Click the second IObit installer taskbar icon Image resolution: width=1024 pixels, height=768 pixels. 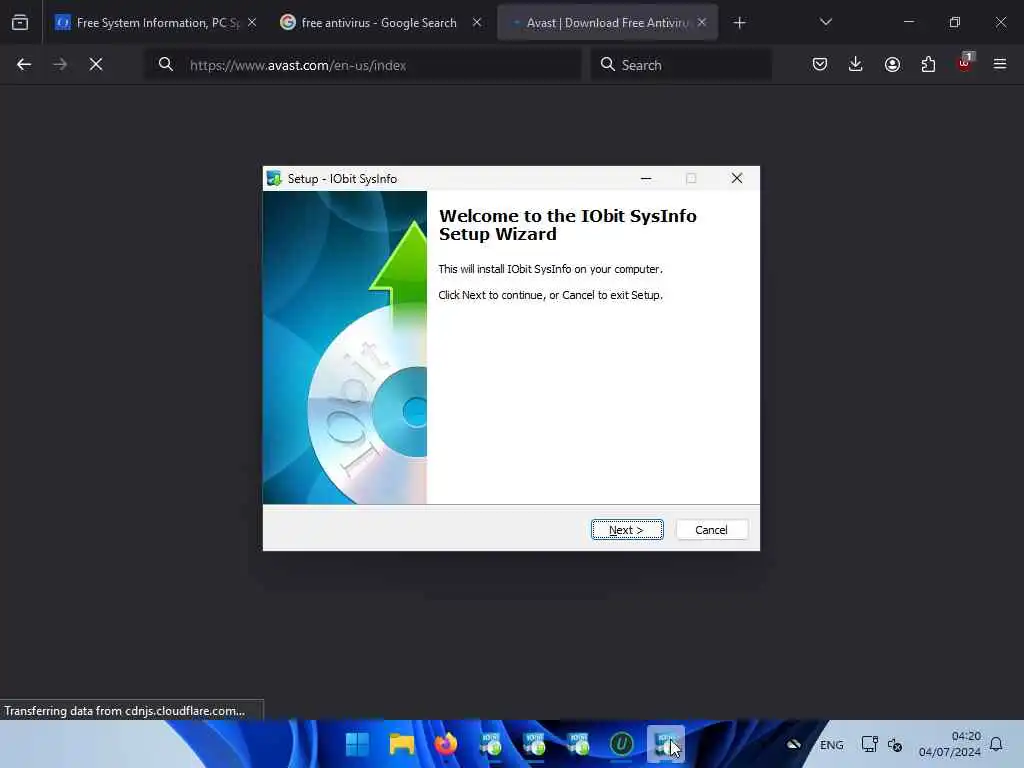(x=534, y=744)
